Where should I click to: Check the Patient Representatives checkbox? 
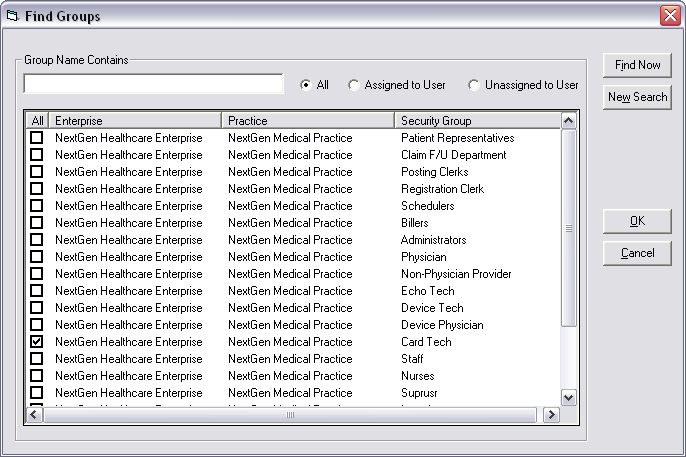[x=37, y=138]
